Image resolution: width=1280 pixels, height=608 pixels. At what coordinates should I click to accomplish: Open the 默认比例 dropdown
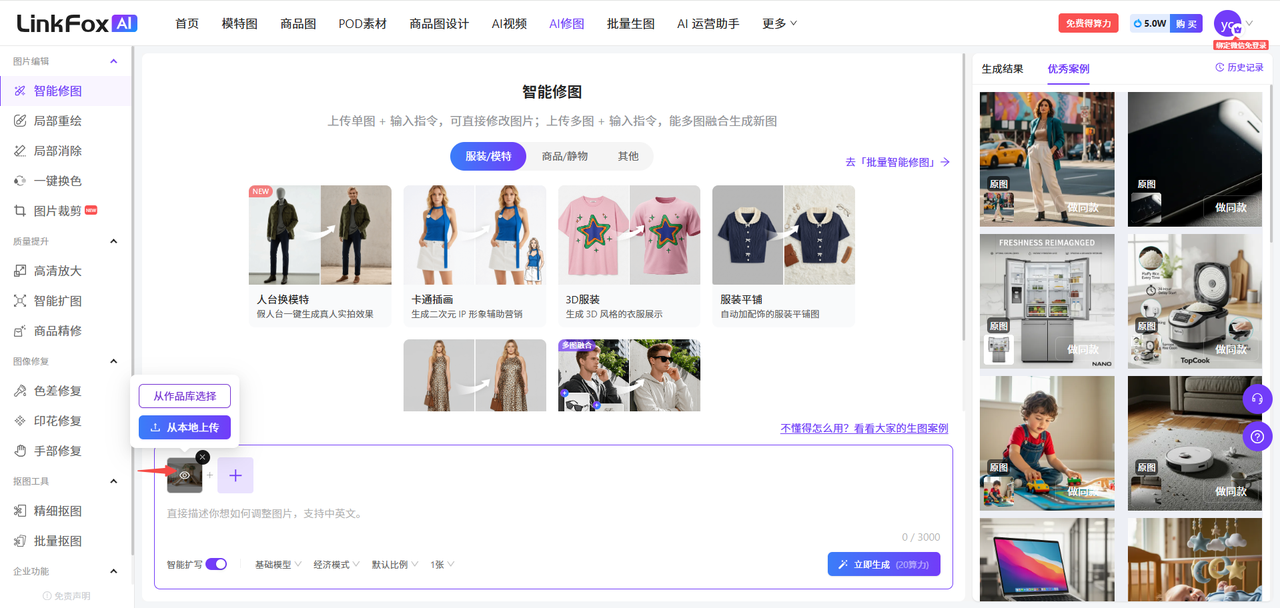395,565
